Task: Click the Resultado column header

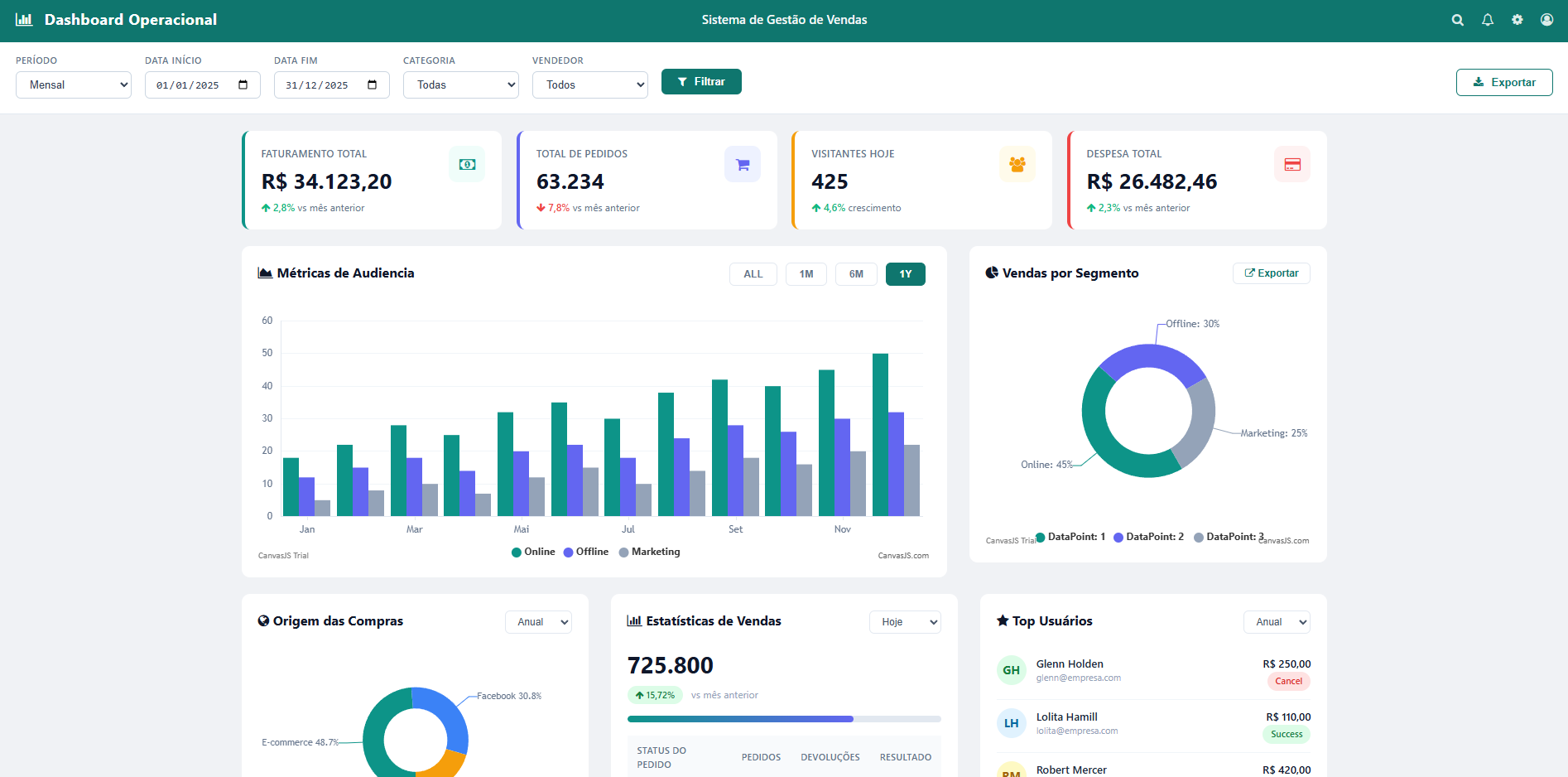Action: point(906,757)
